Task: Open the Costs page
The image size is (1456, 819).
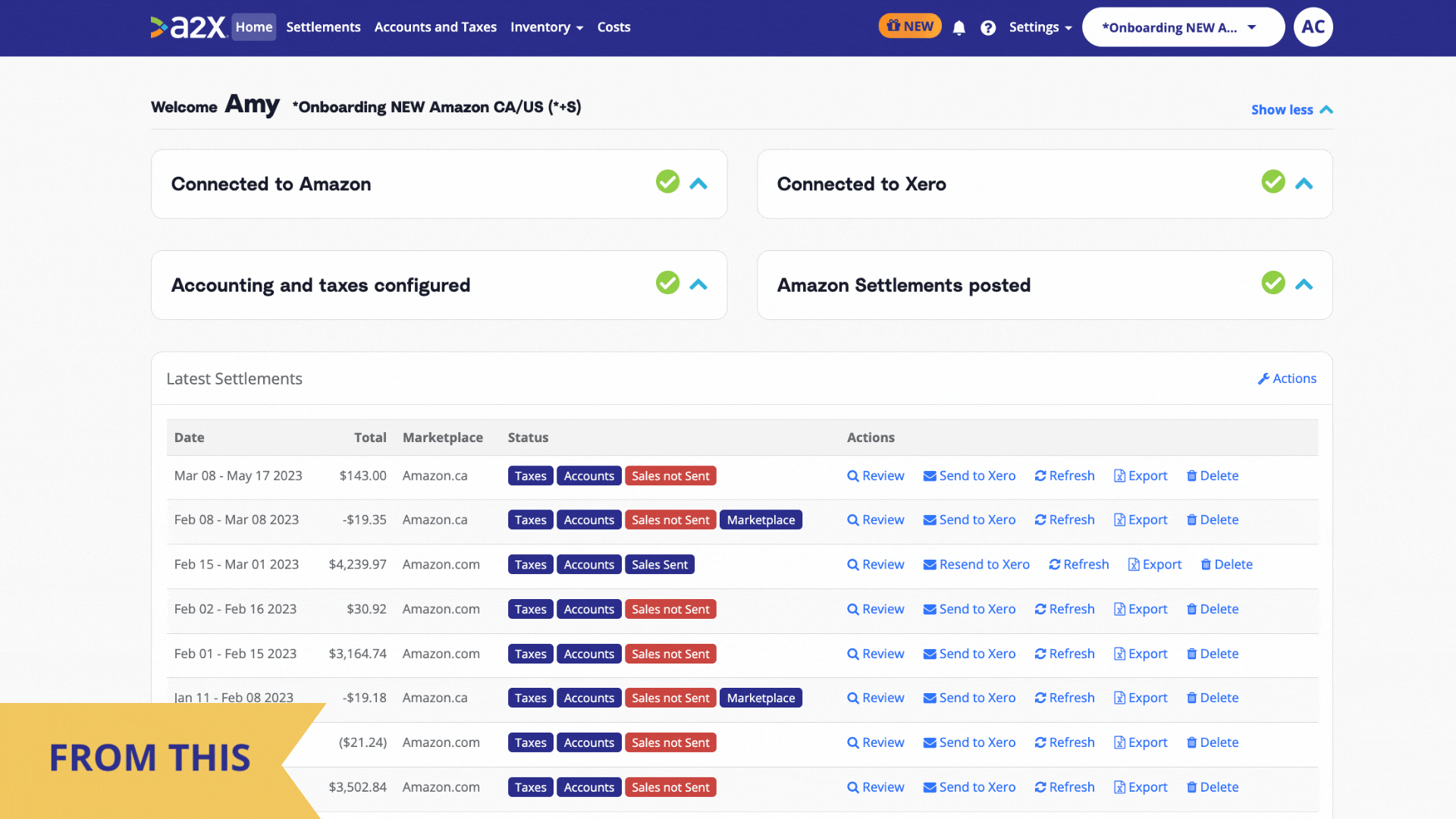Action: (x=613, y=27)
